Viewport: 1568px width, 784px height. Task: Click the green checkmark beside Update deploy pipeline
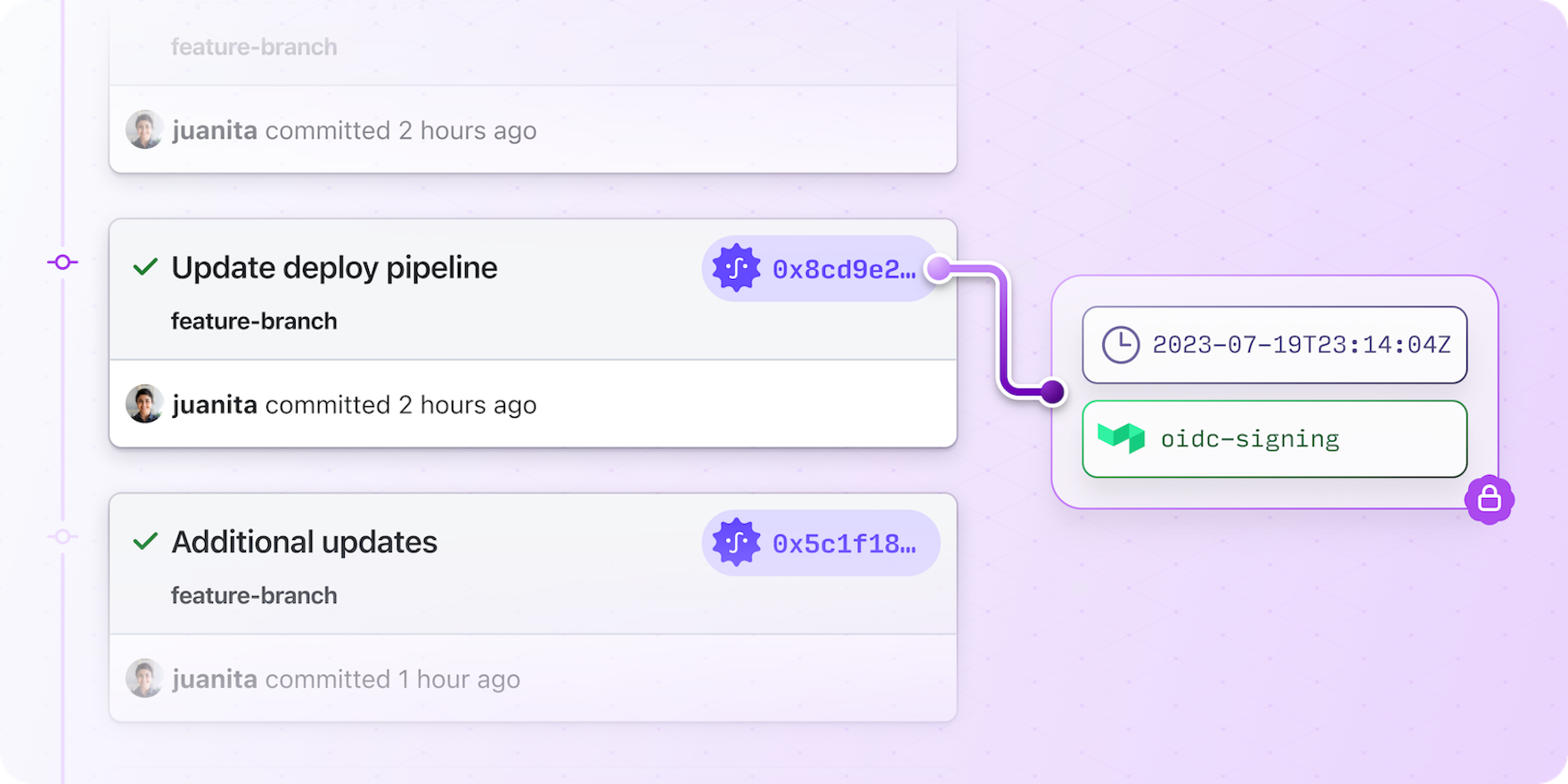click(145, 266)
